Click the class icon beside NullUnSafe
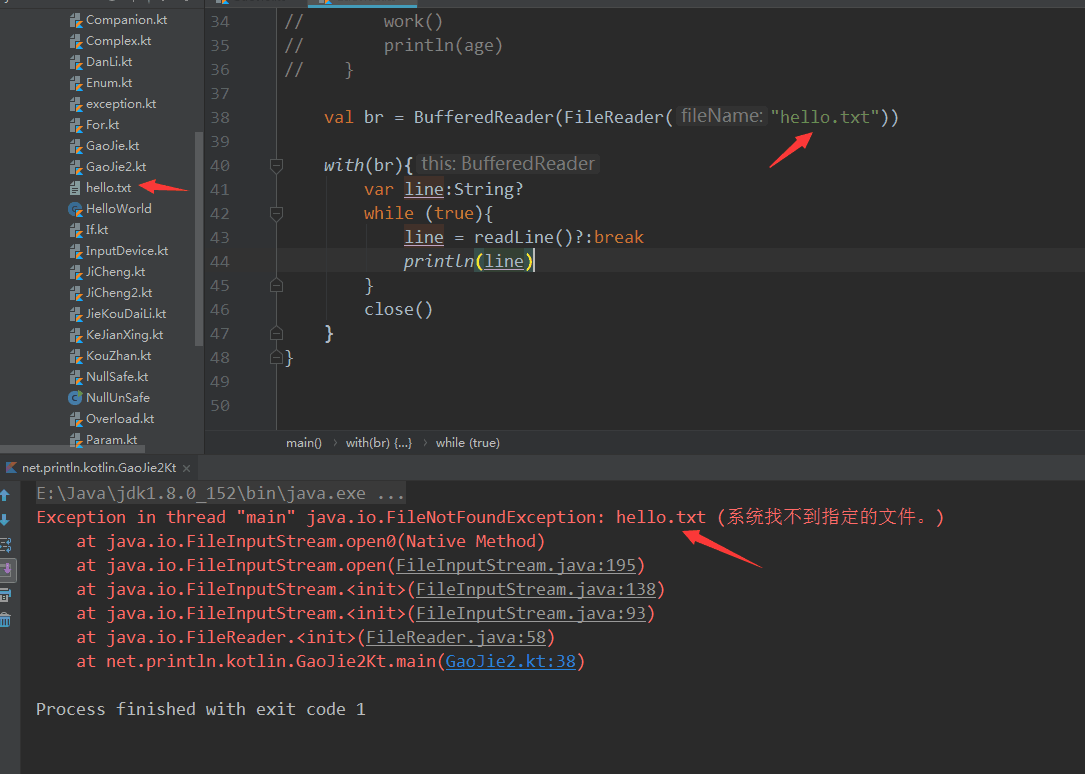 click(75, 398)
